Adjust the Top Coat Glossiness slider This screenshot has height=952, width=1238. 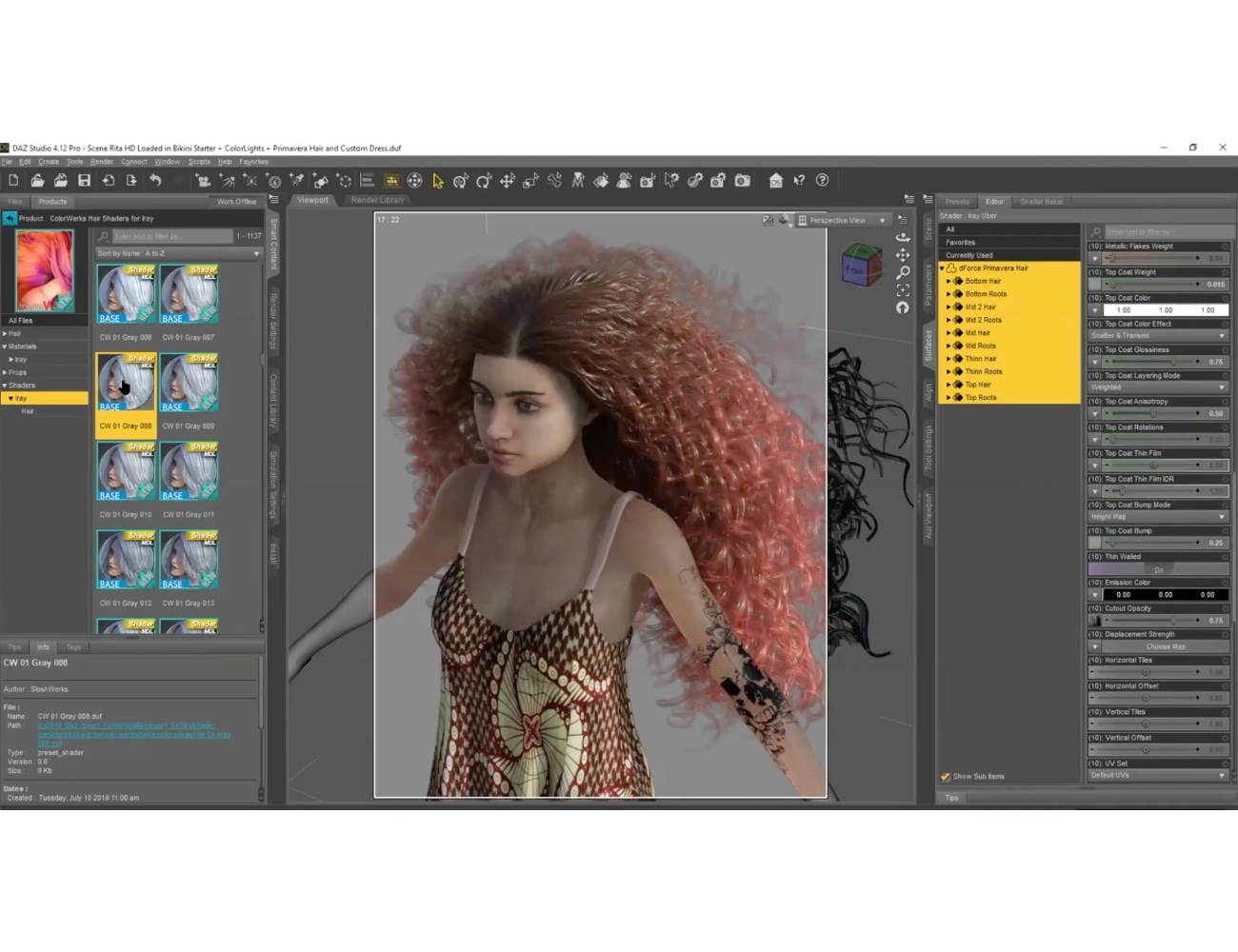[x=1154, y=362]
